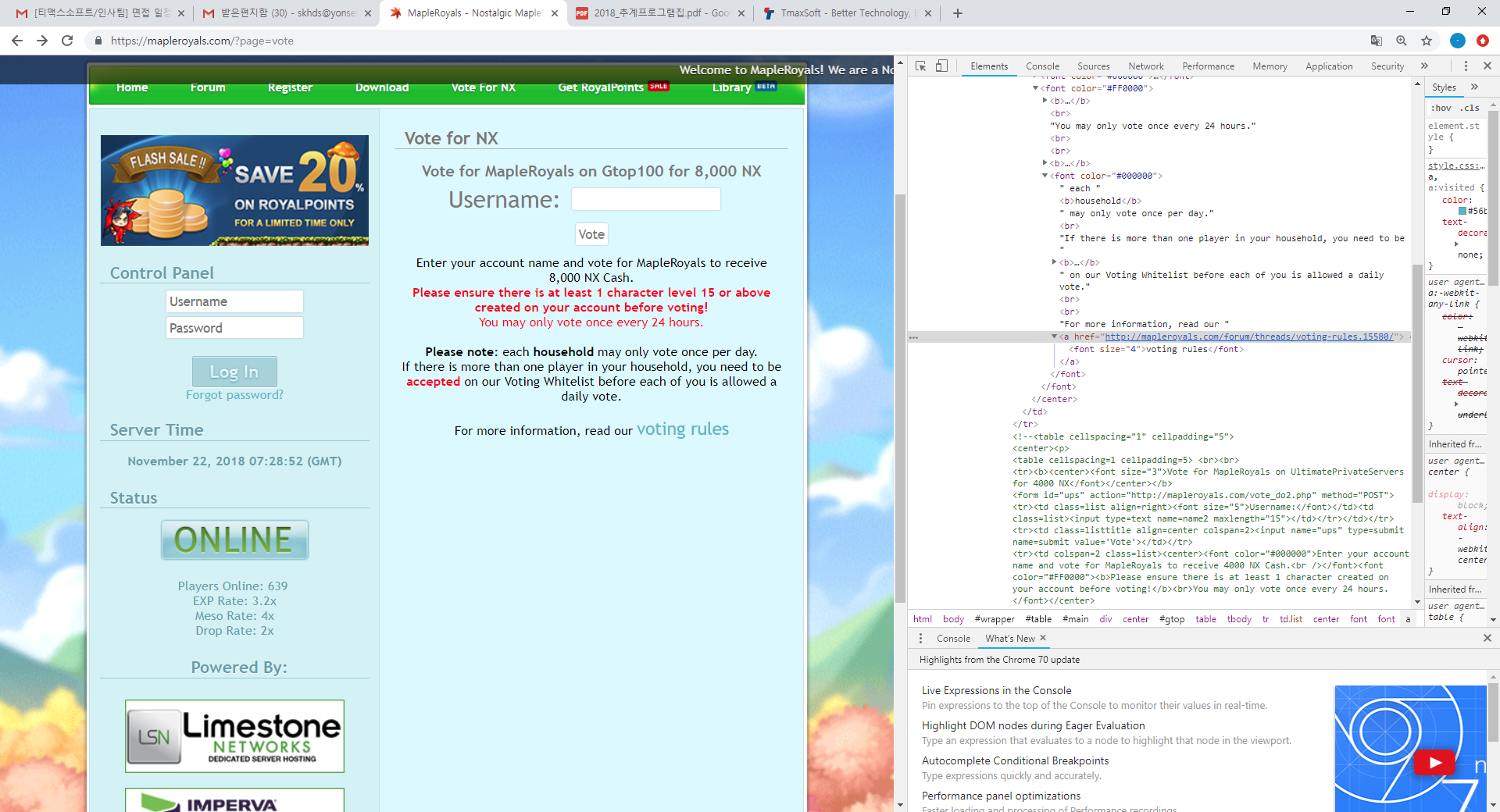Show more DevTools tabs chevron
1500x812 pixels.
tap(1424, 66)
